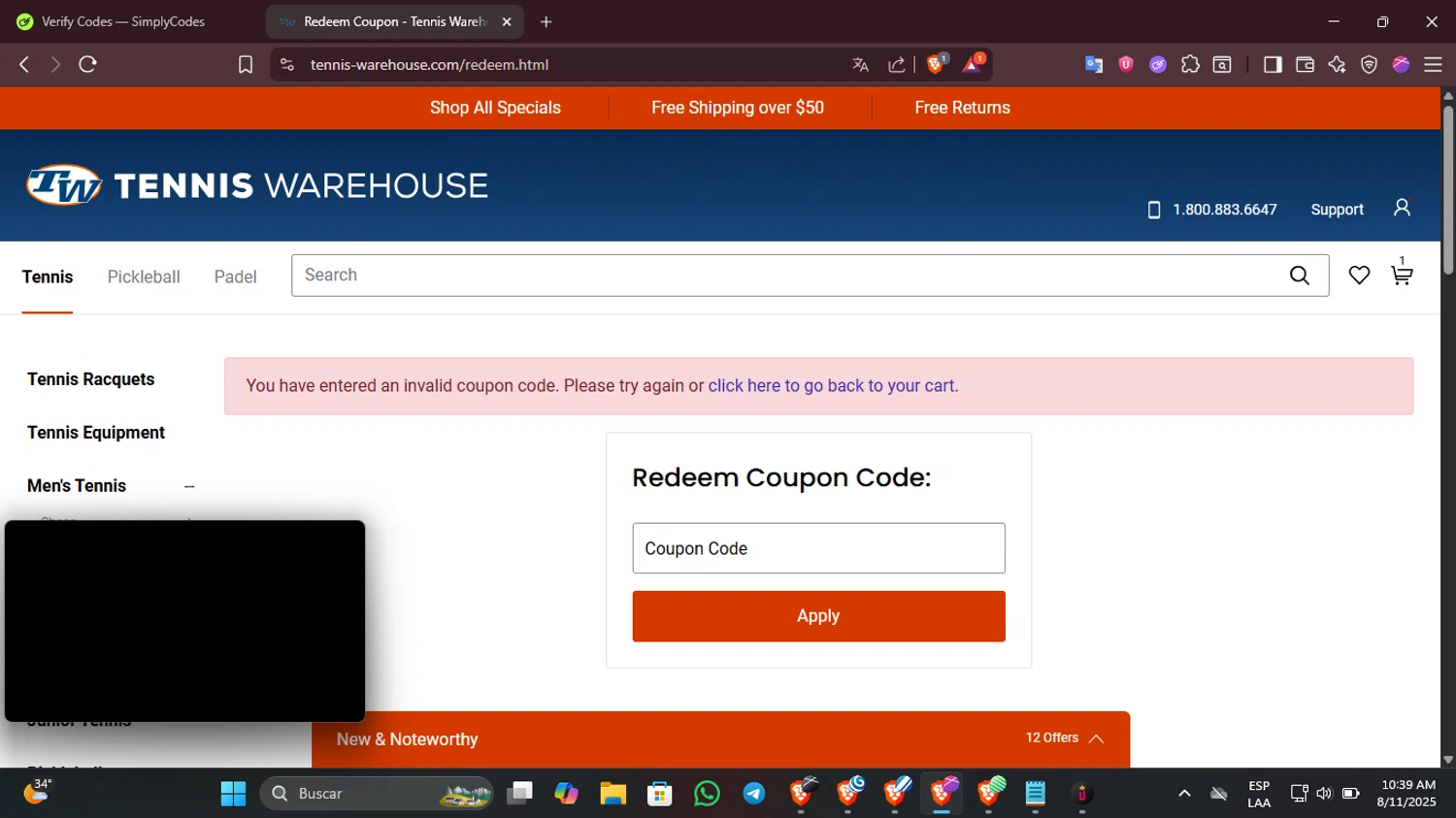
Task: Open the translate page icon
Action: point(860,64)
